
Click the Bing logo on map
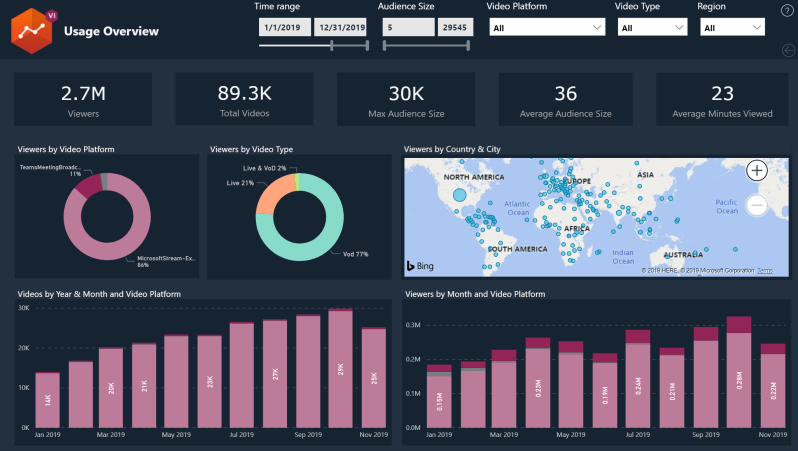(x=419, y=265)
